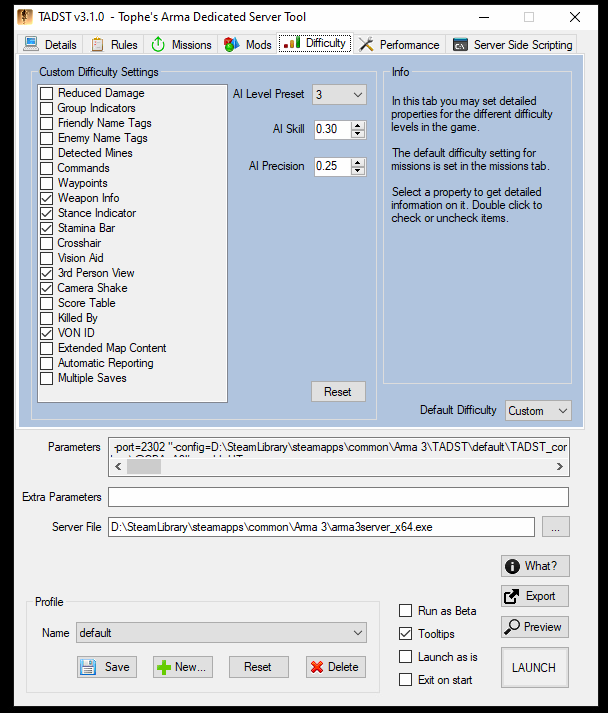Select Automatic Reporting item
608x713 pixels.
tap(106, 363)
